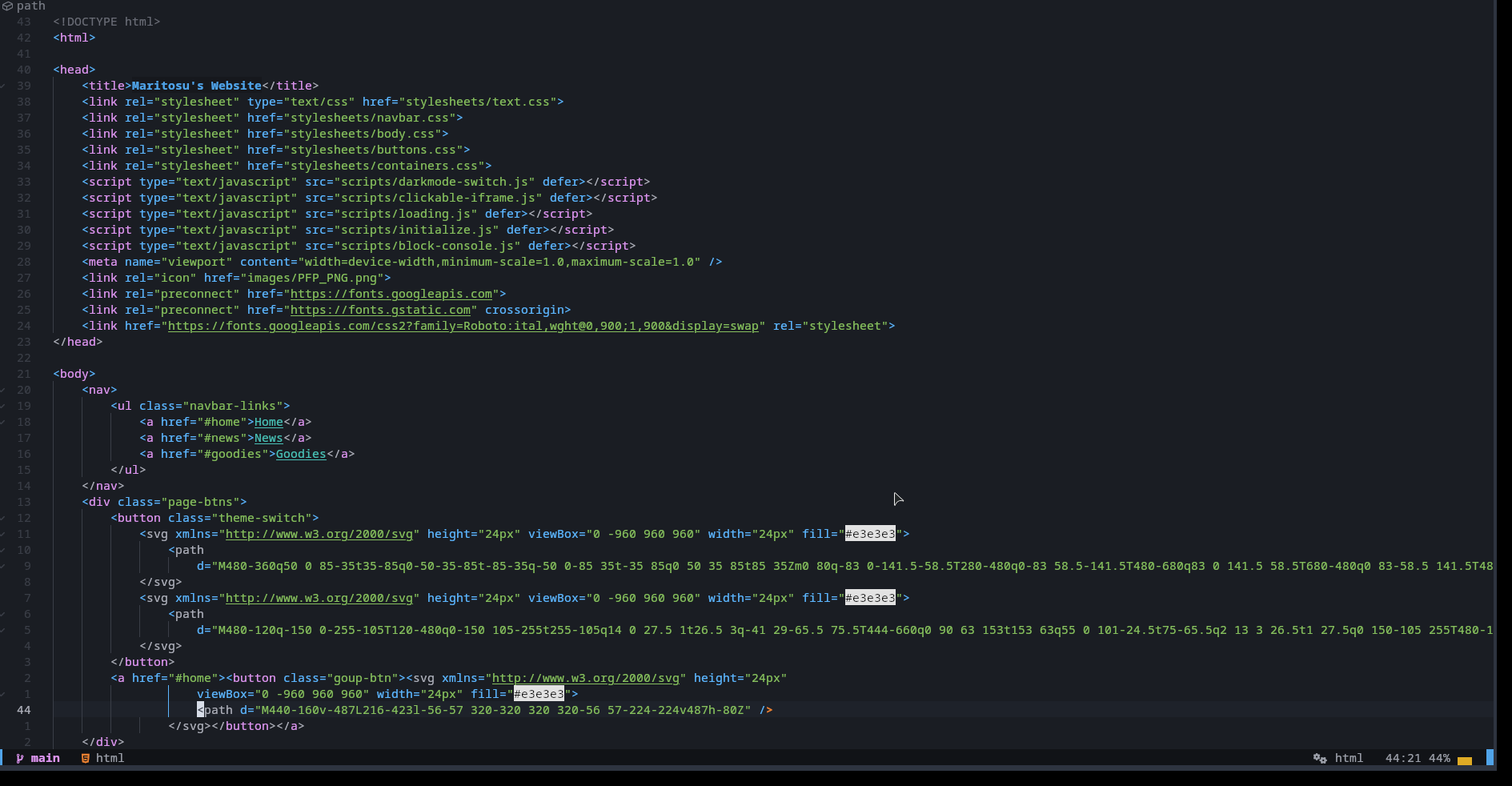Image resolution: width=1512 pixels, height=786 pixels.
Task: Click the cube icon beside path breadcrumb
Action: [x=7, y=6]
